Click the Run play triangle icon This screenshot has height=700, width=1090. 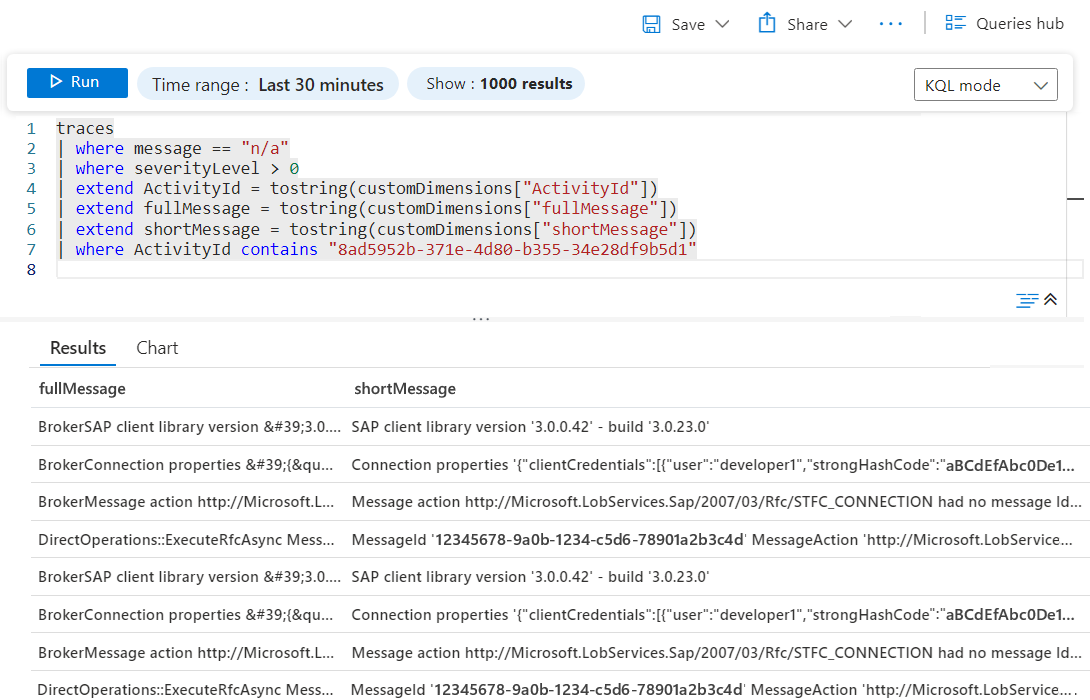[54, 83]
